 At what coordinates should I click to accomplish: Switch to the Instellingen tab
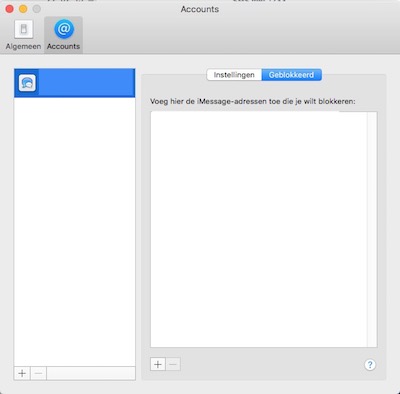pyautogui.click(x=234, y=75)
